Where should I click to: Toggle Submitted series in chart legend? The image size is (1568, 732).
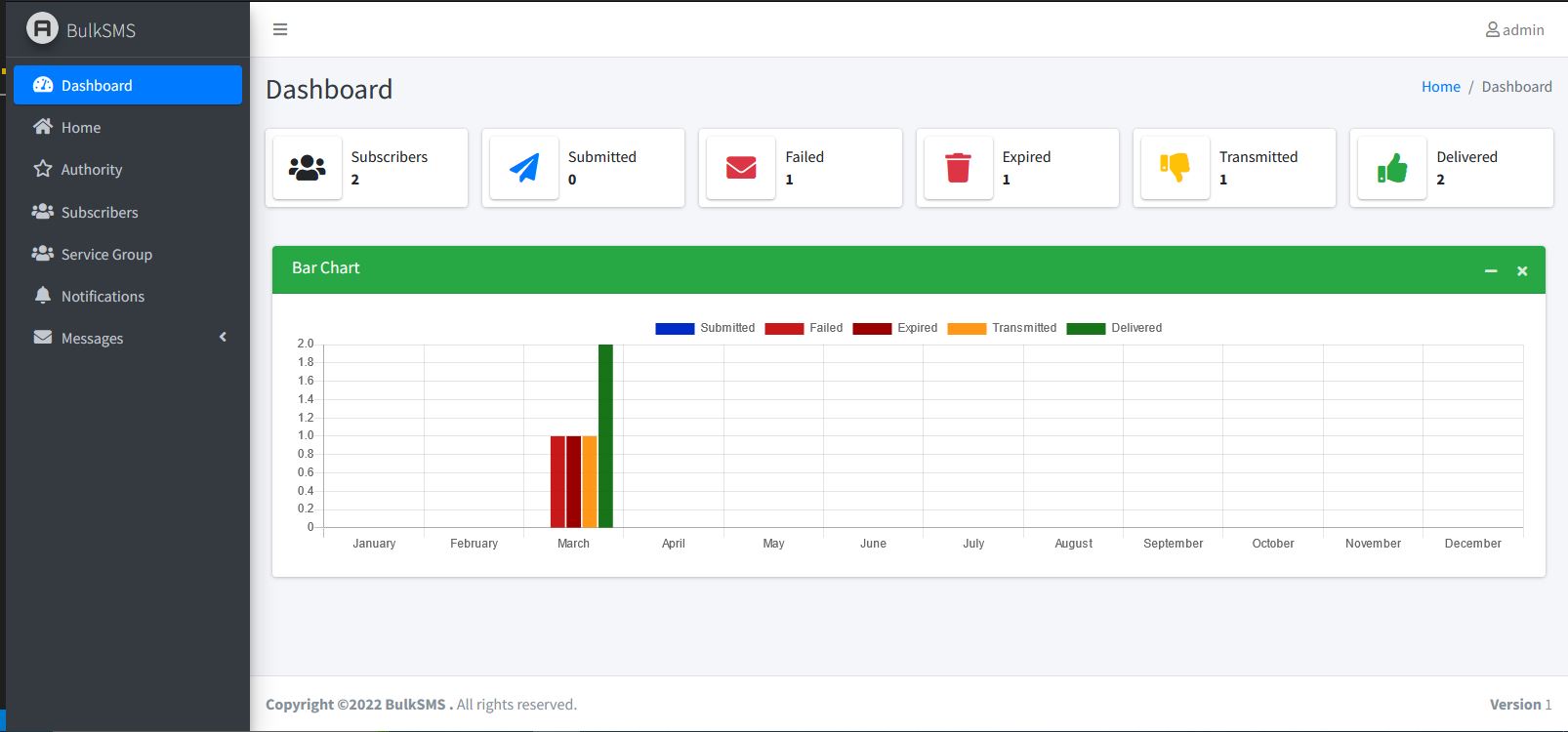coord(705,328)
